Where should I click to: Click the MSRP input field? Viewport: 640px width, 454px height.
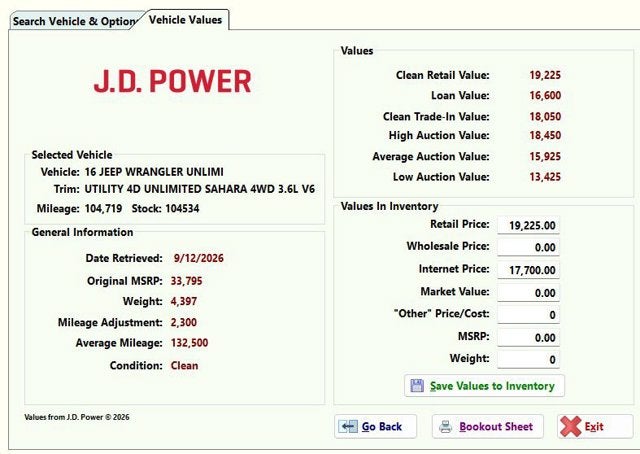tap(528, 338)
